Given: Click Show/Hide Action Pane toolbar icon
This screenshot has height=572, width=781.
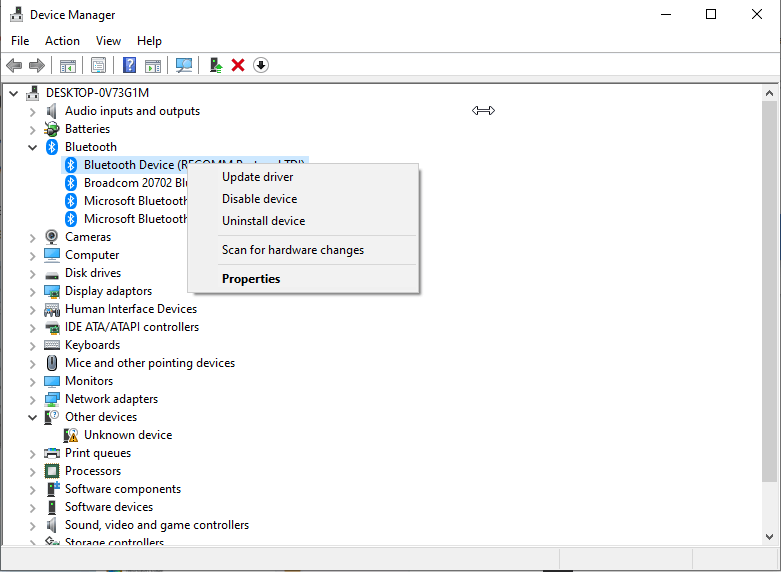Looking at the screenshot, I should click(153, 65).
